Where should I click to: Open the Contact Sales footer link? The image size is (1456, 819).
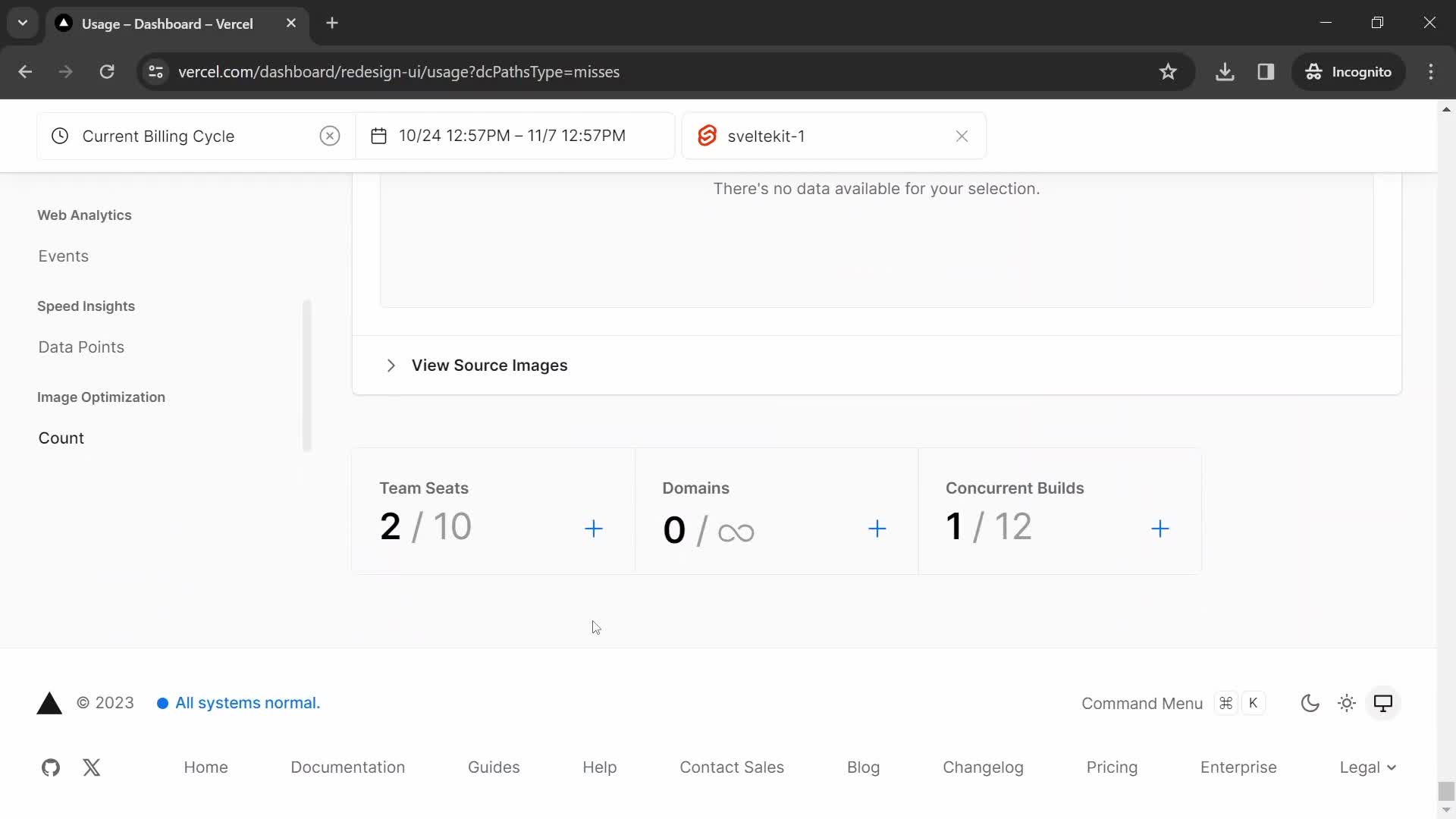point(732,767)
